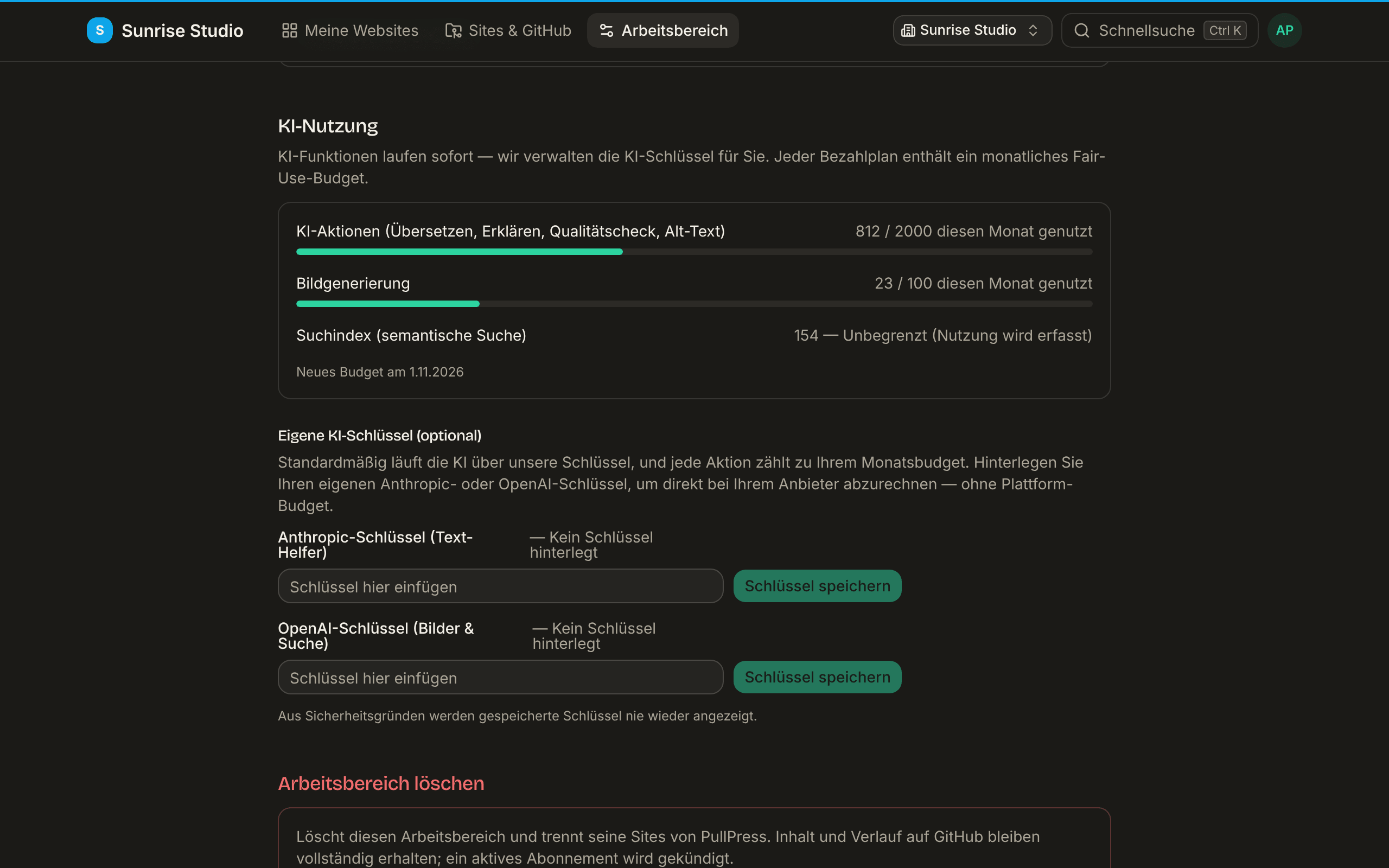
Task: Click the Ctrl K shortcut badge
Action: click(1225, 30)
